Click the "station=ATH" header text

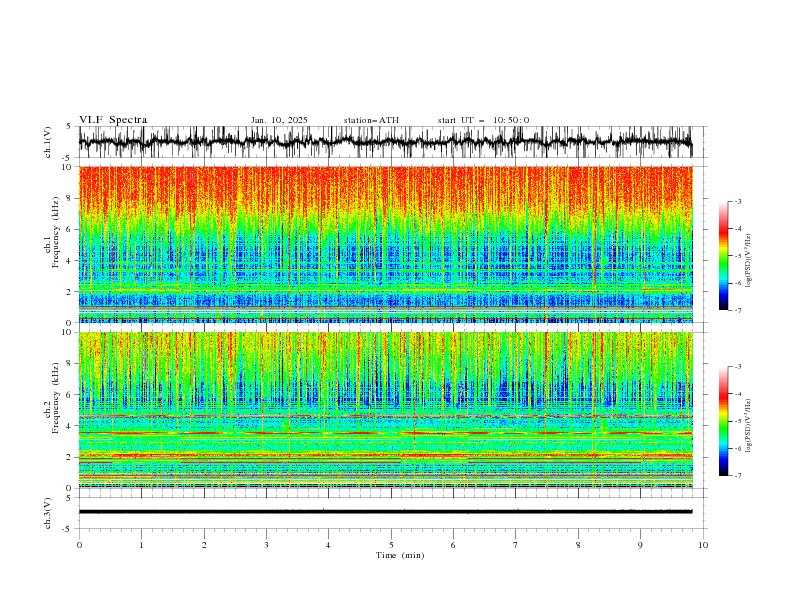(371, 120)
